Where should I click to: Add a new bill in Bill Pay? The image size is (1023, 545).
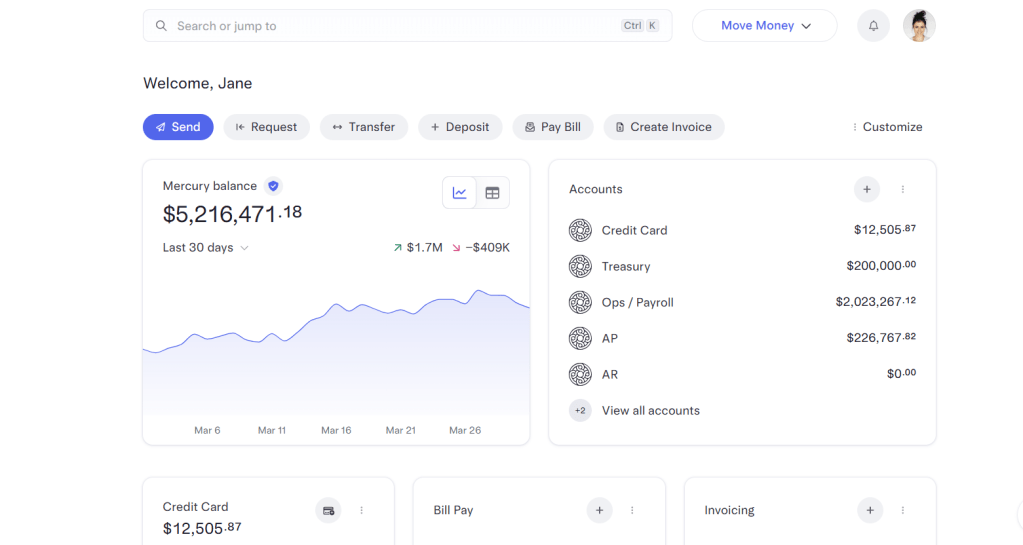599,510
